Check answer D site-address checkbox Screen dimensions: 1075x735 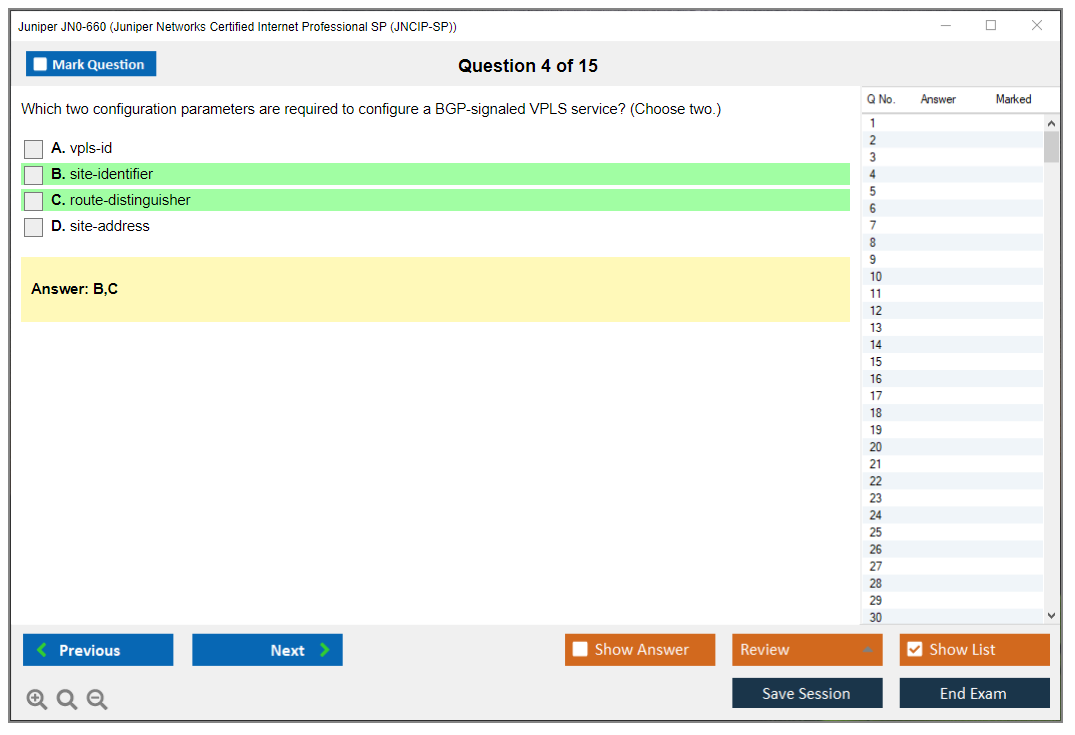(x=34, y=227)
